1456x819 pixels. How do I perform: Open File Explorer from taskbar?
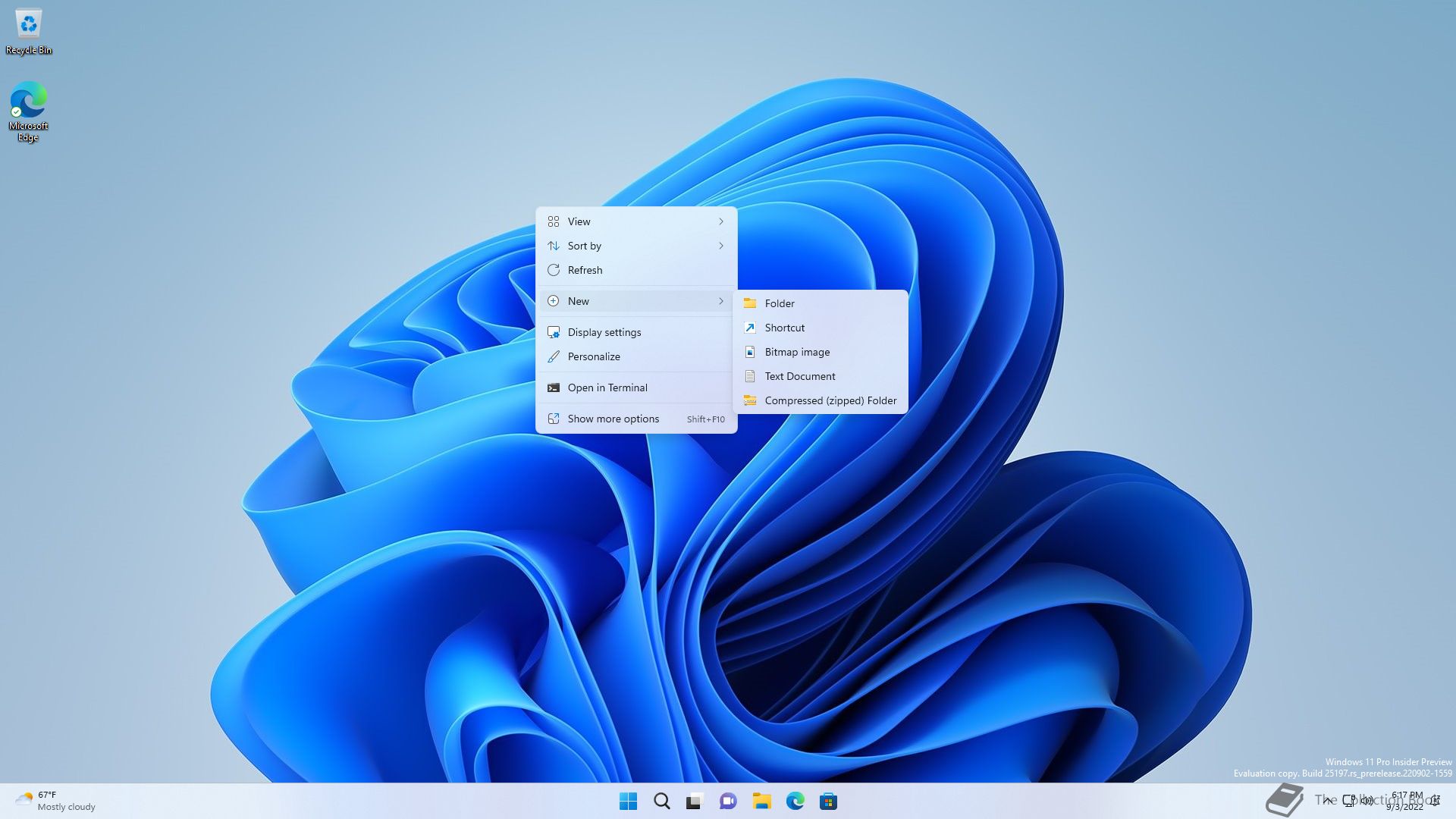[761, 802]
